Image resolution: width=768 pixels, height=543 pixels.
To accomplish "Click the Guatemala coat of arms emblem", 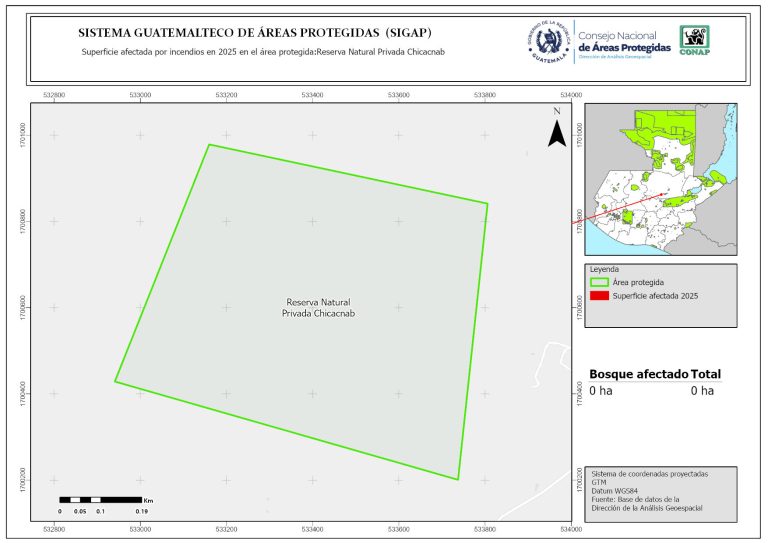I will 548,42.
